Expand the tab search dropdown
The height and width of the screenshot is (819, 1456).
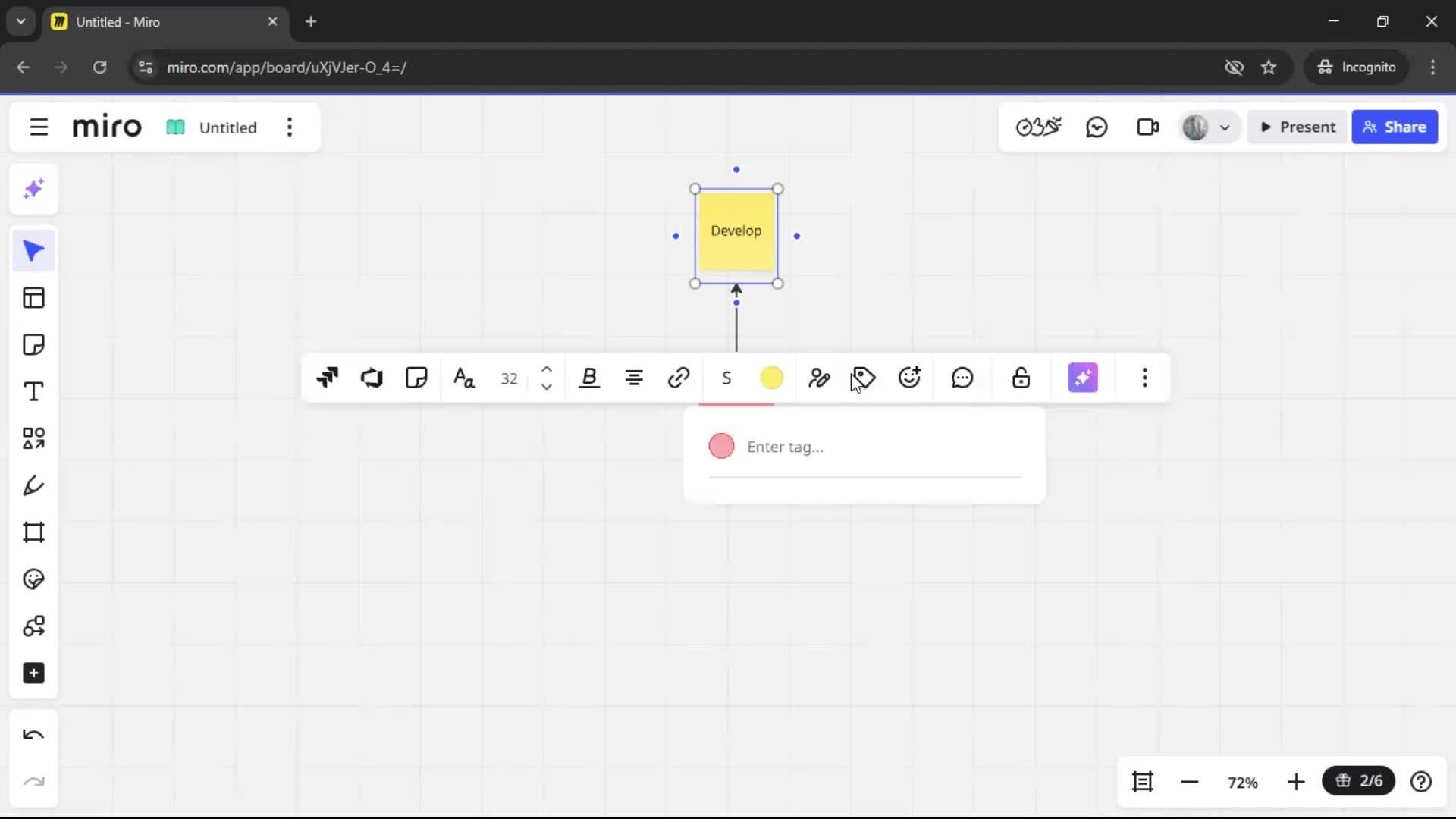point(20,22)
